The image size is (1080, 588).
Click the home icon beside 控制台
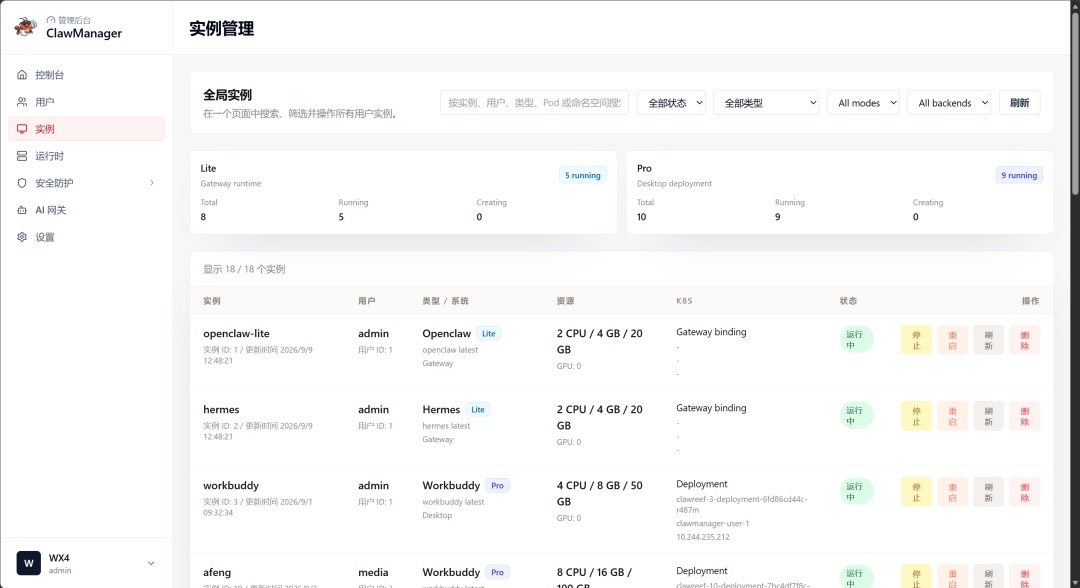click(x=22, y=74)
